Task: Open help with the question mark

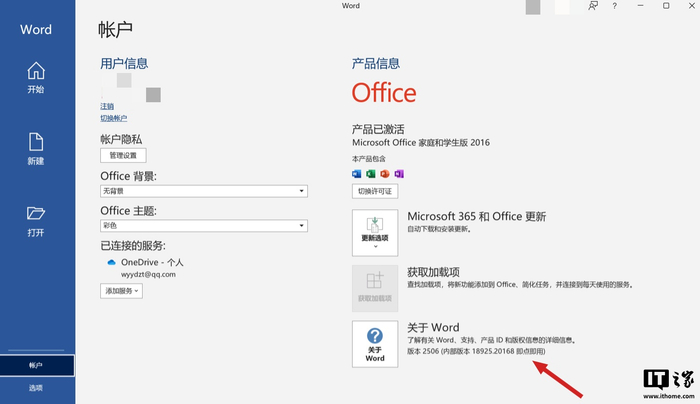Action: (615, 6)
